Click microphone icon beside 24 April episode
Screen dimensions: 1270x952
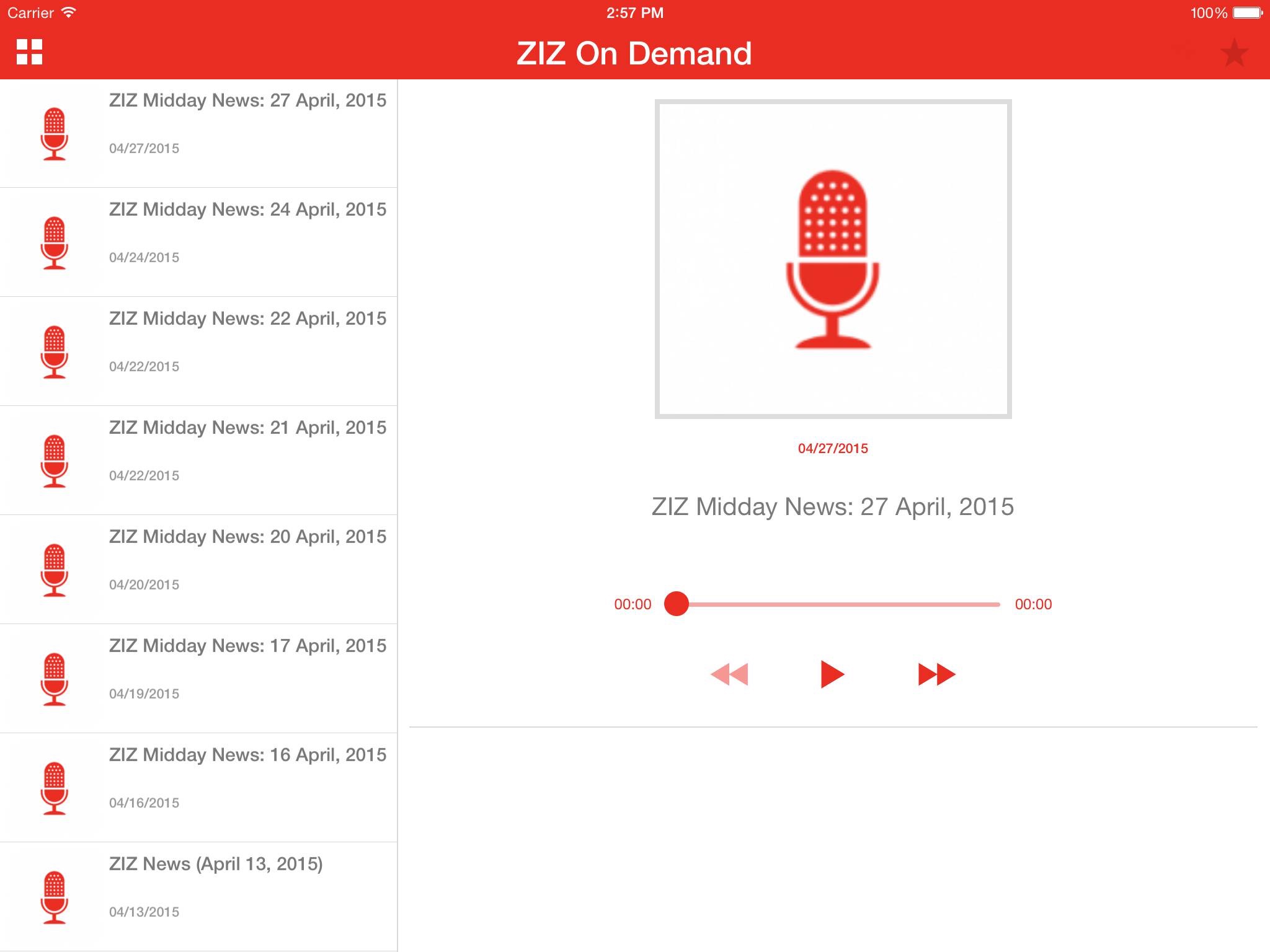54,242
